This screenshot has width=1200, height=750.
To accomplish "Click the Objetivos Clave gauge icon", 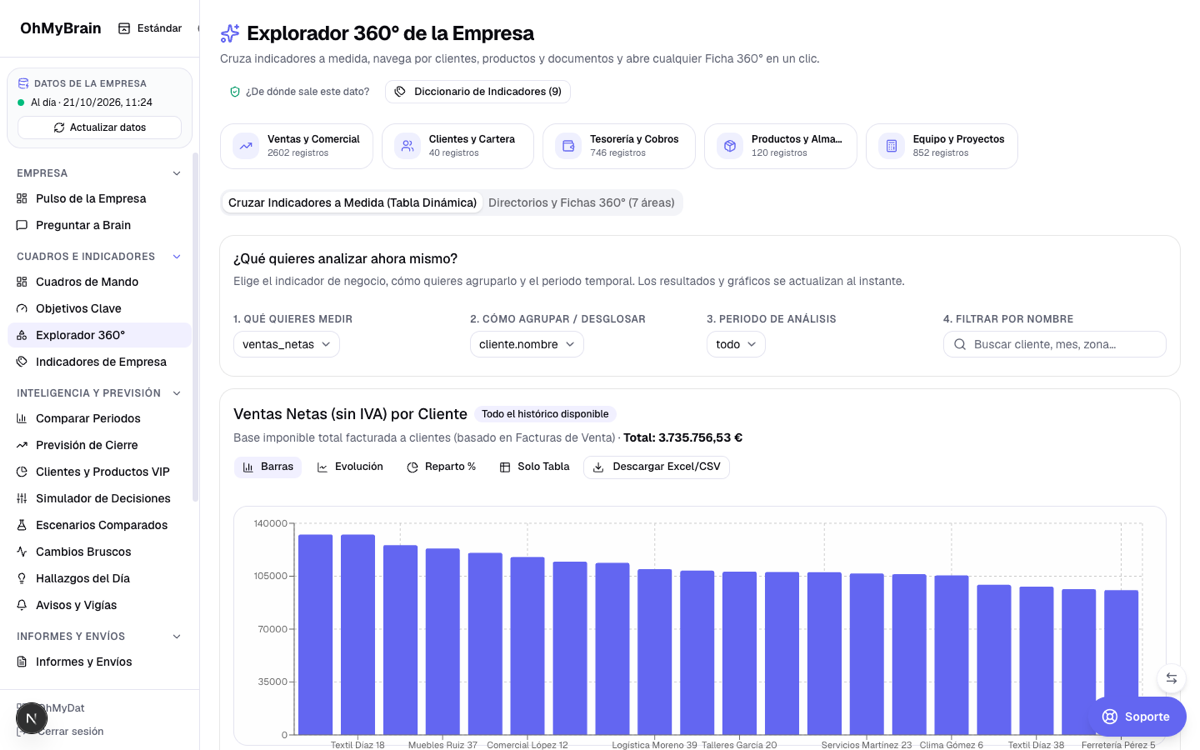I will tap(22, 309).
